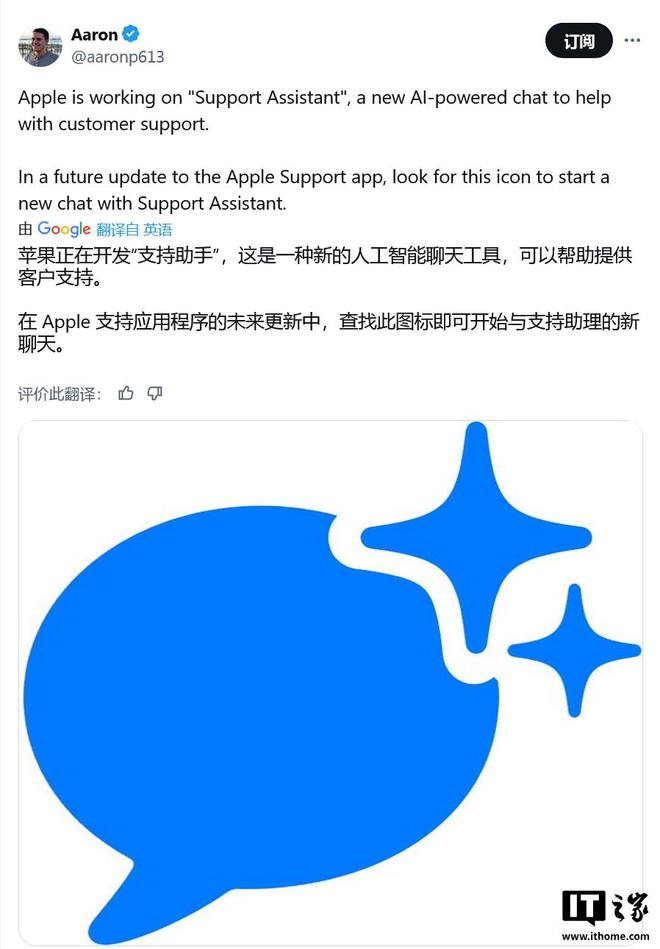The width and height of the screenshot is (660, 949).
Task: Click the Google logo in translation credit
Action: pyautogui.click(x=64, y=229)
